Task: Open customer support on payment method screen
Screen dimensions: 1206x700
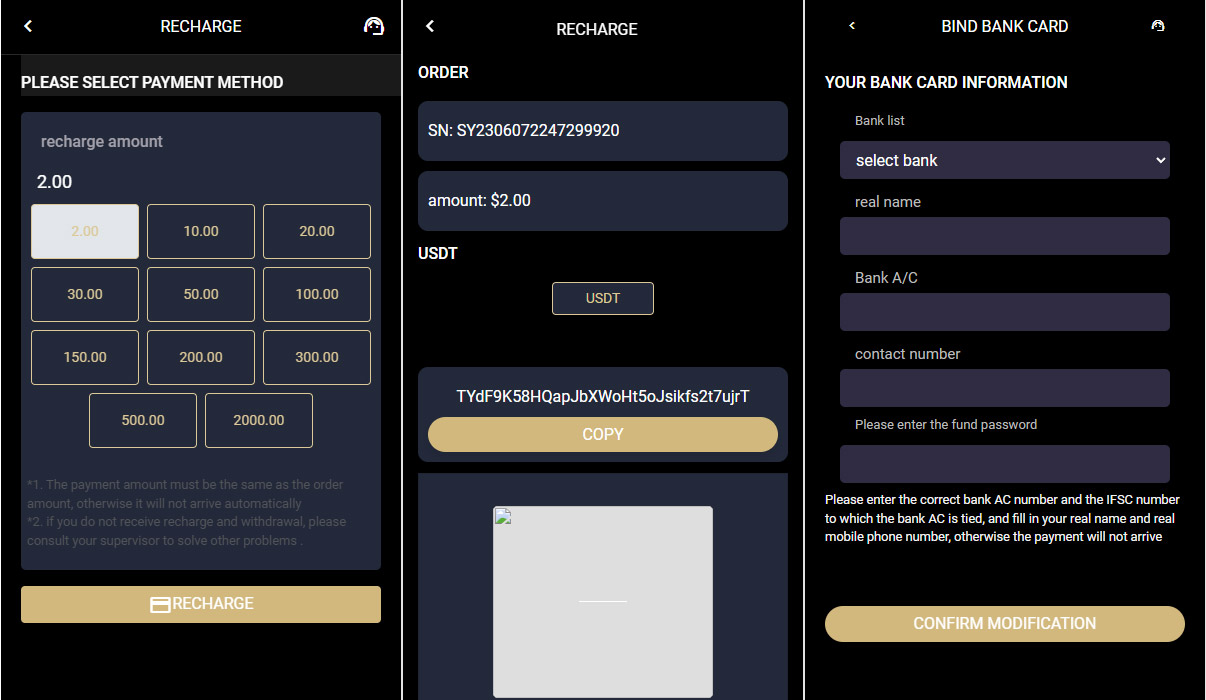Action: tap(373, 26)
